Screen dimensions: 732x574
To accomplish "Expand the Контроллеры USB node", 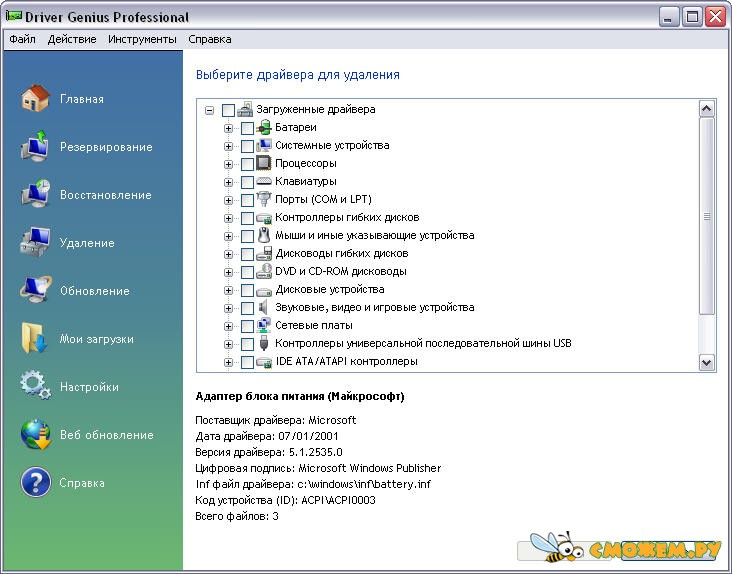I will tap(228, 345).
